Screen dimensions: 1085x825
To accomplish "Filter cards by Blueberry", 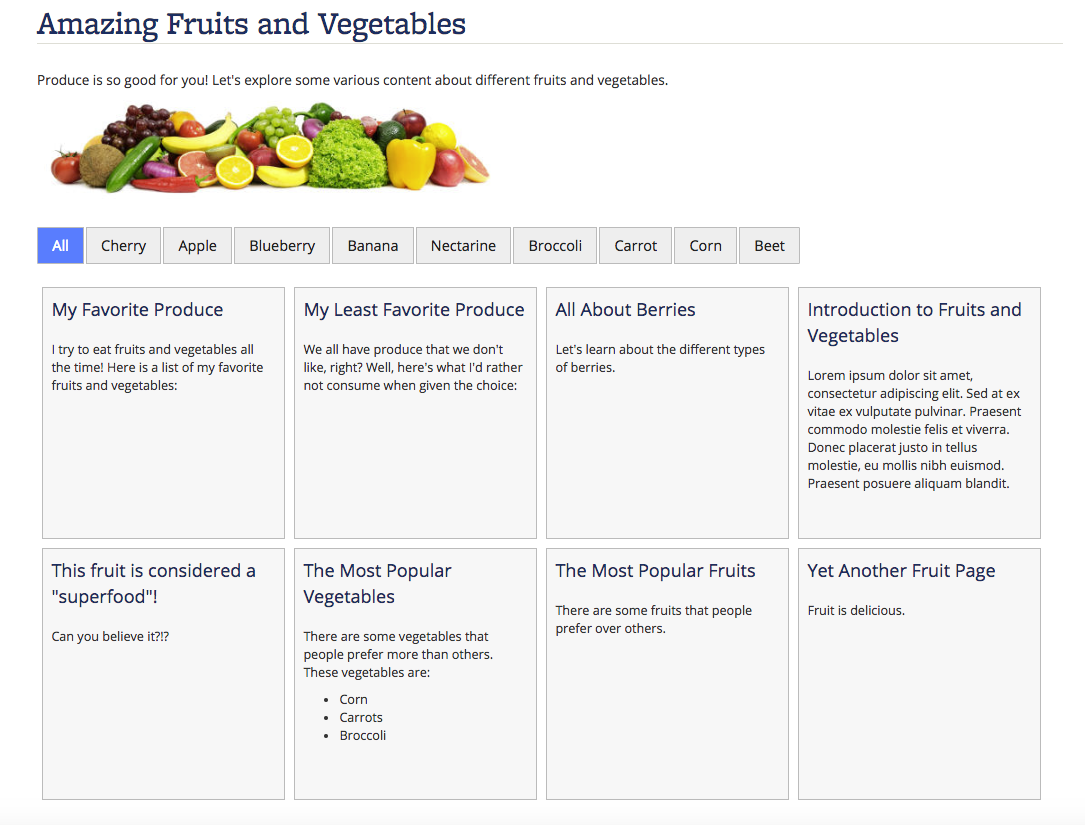I will tap(282, 246).
